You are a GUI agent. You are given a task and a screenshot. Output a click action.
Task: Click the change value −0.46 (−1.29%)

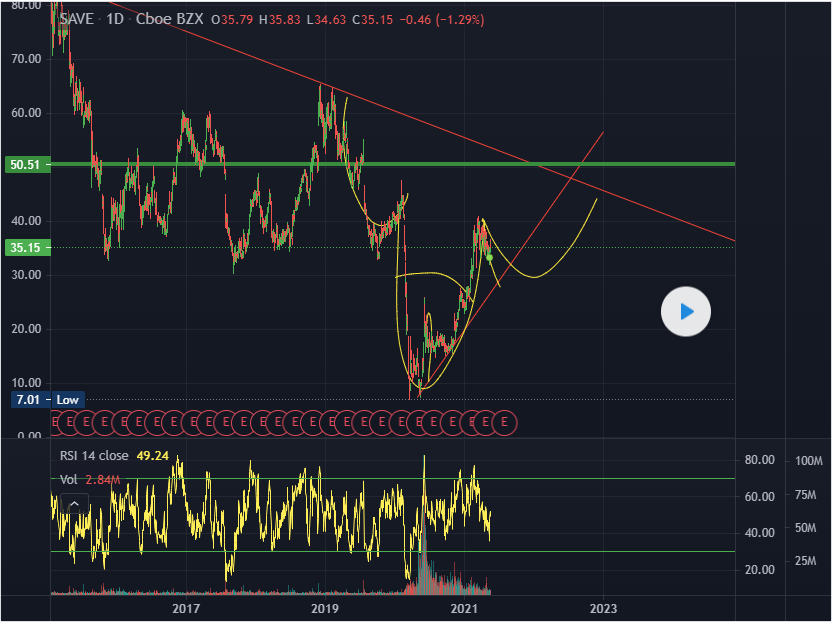[441, 20]
